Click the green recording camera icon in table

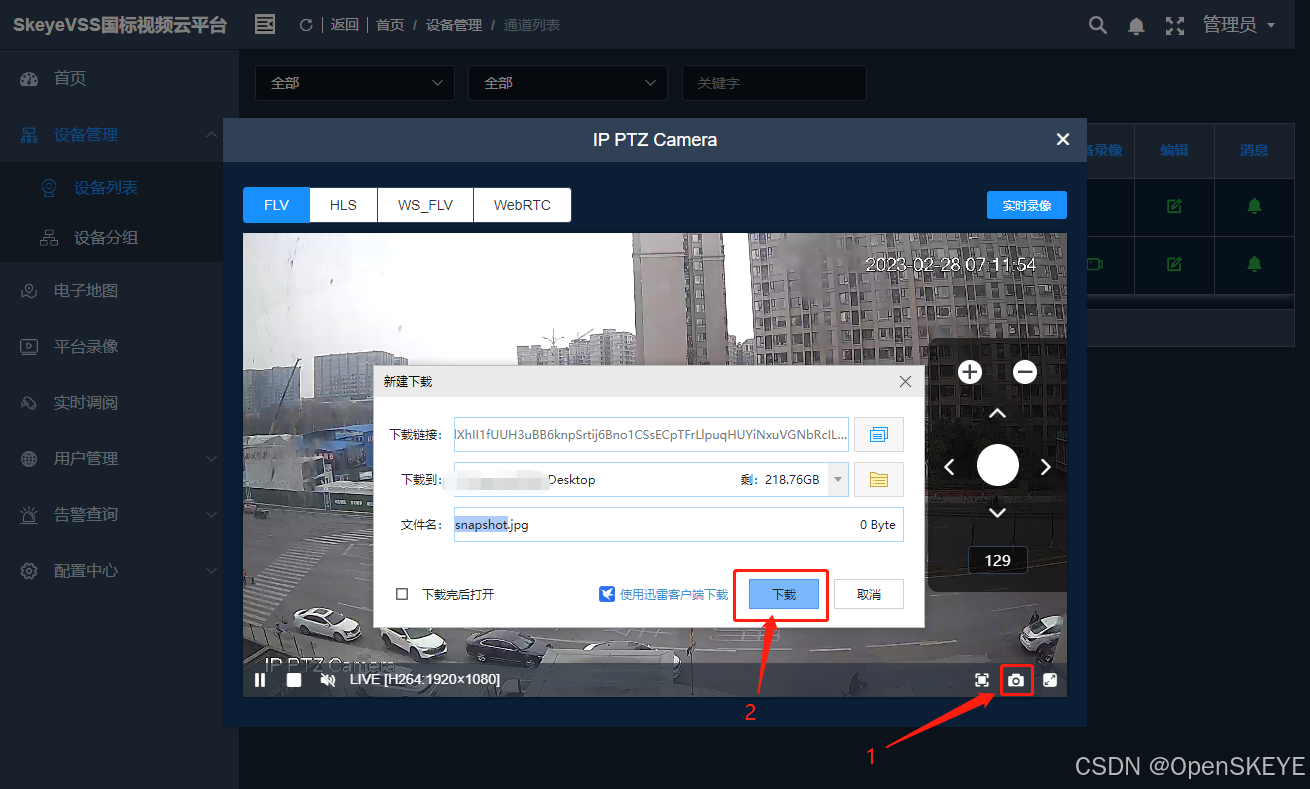click(1094, 264)
